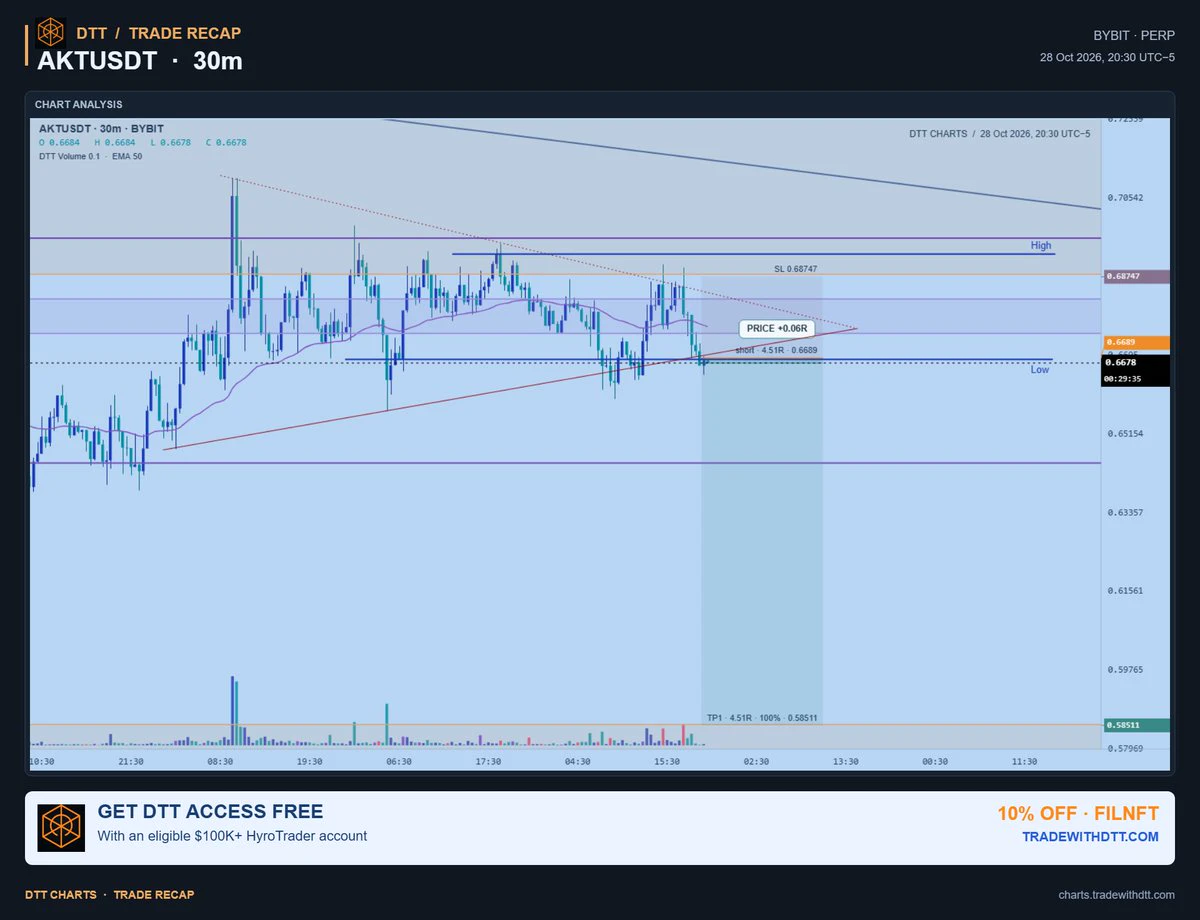Click the 17:30 time axis label

(488, 761)
